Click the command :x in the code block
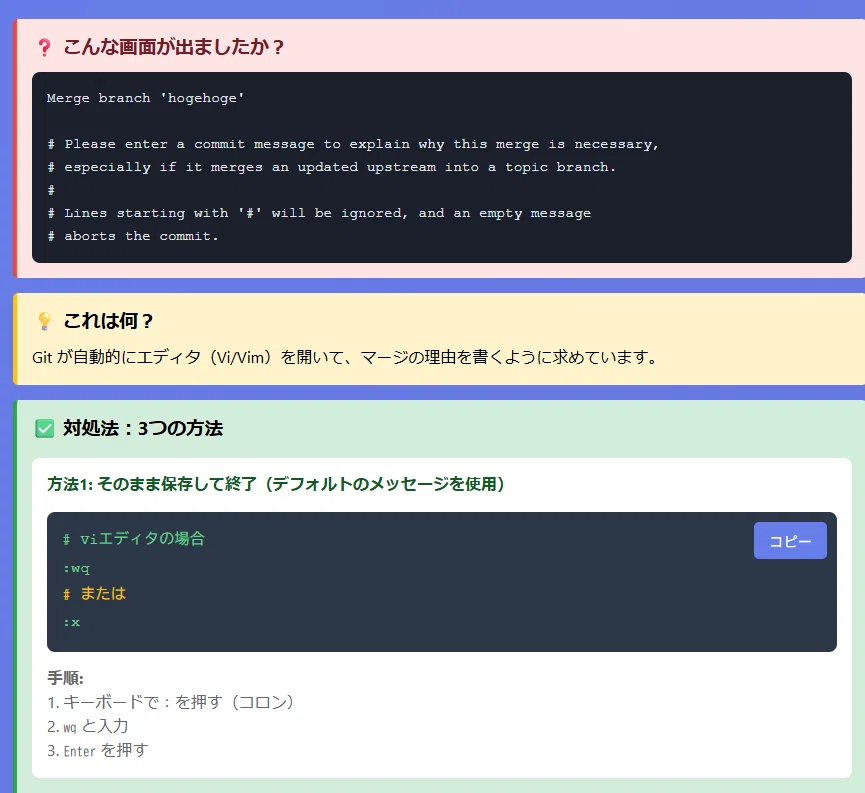 pos(72,622)
